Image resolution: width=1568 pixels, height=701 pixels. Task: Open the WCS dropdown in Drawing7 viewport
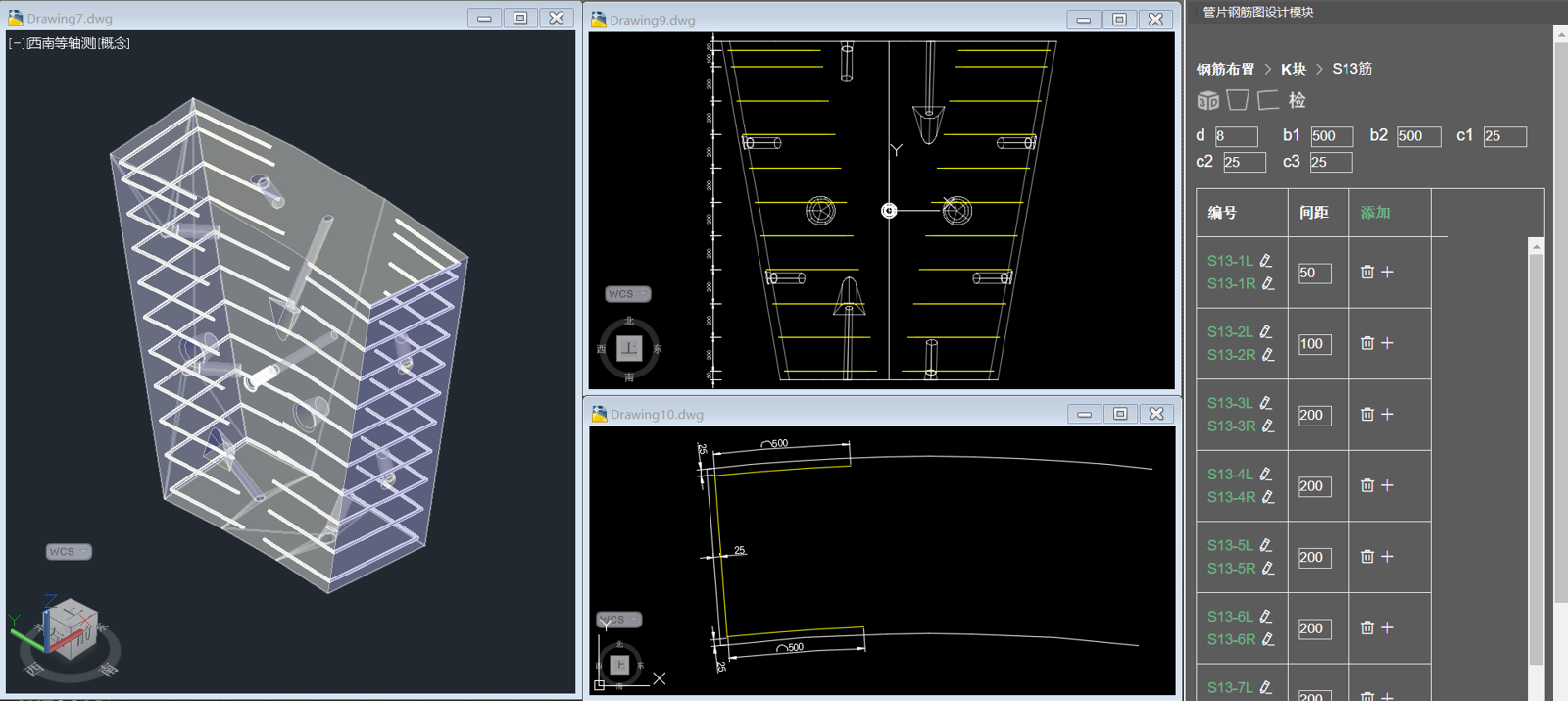(69, 552)
